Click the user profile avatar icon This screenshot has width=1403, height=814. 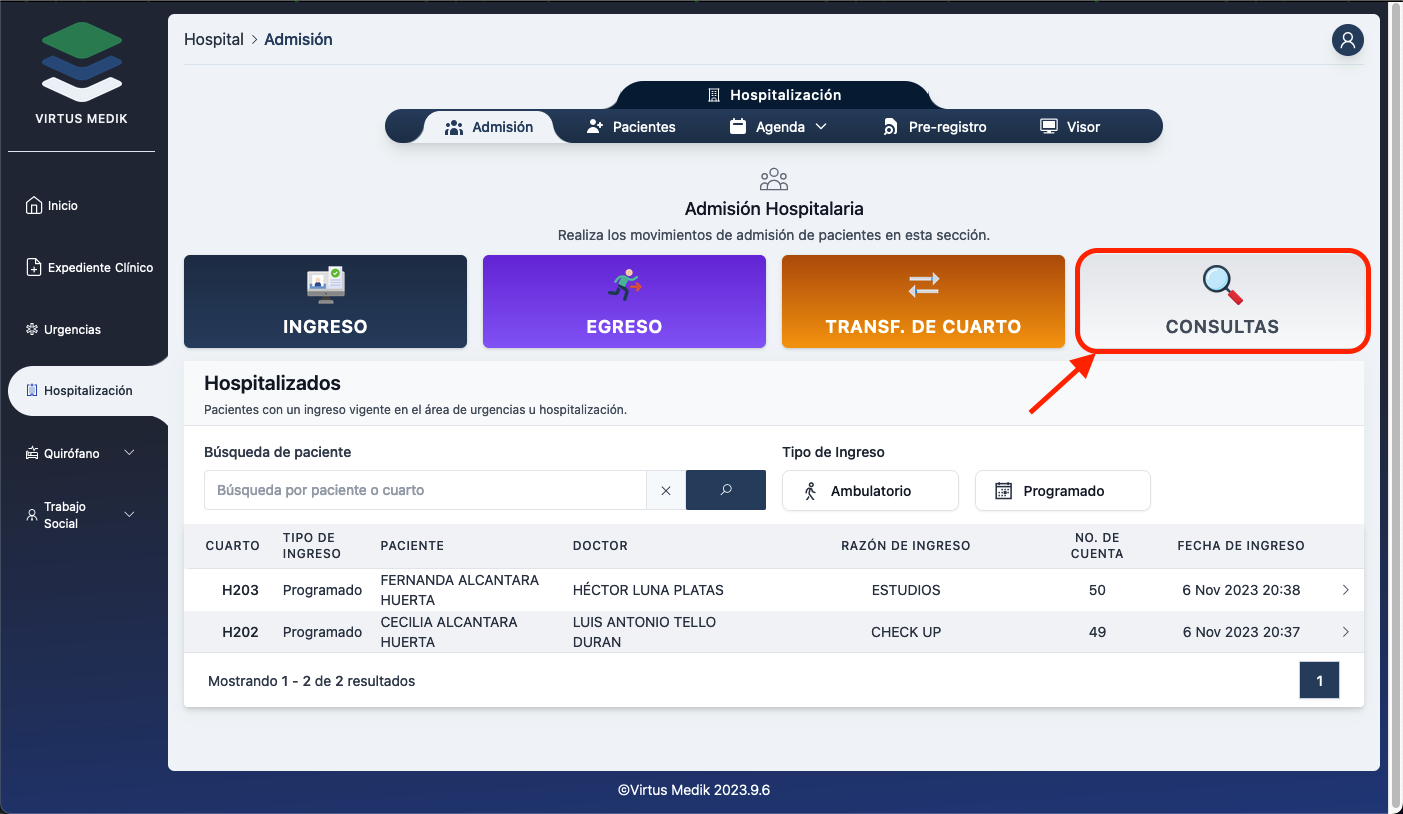[x=1347, y=40]
